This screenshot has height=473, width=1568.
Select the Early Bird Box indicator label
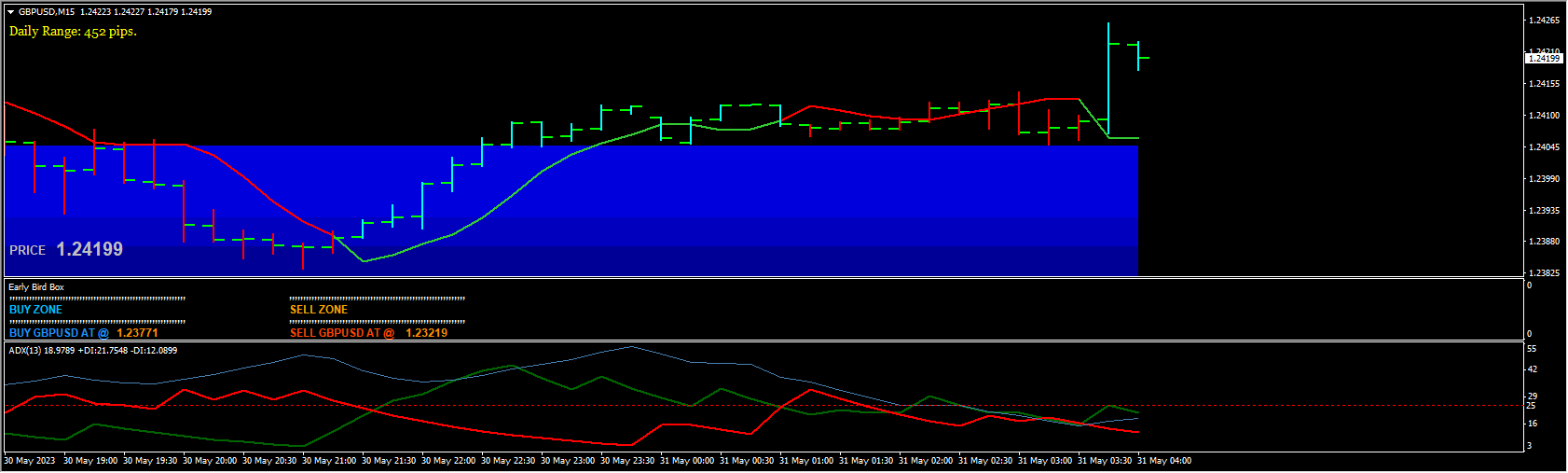[36, 287]
